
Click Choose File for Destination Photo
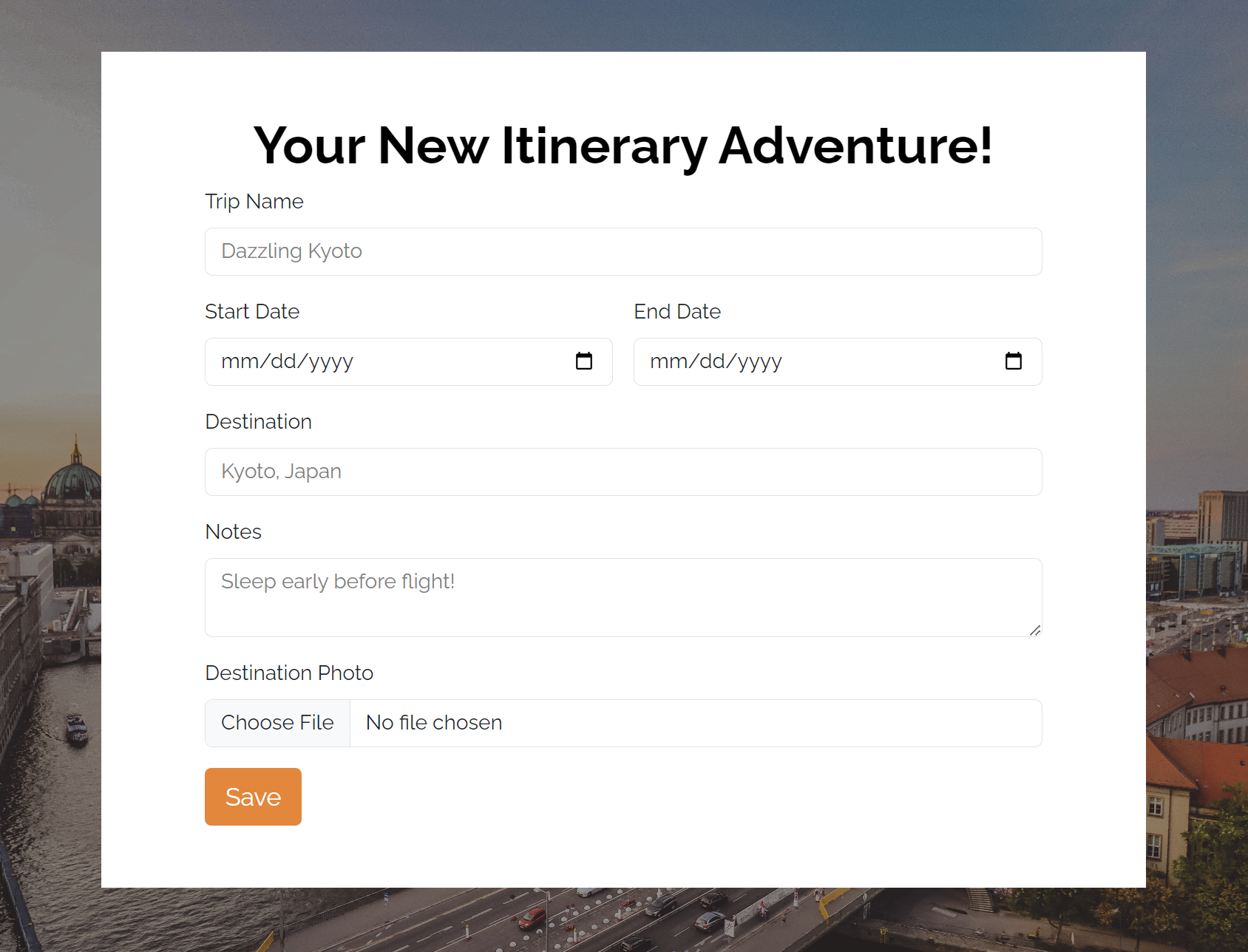pos(277,722)
